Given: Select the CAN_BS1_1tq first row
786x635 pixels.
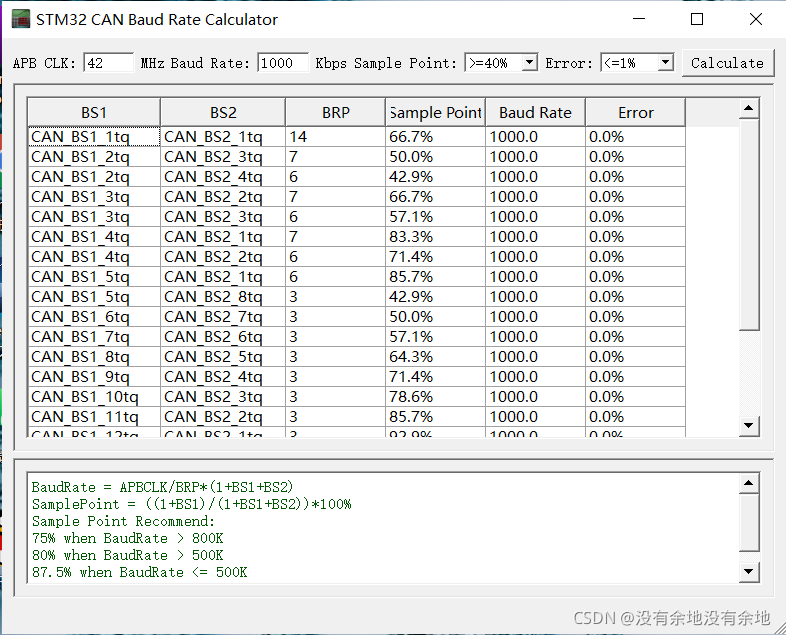Looking at the screenshot, I should pos(94,137).
